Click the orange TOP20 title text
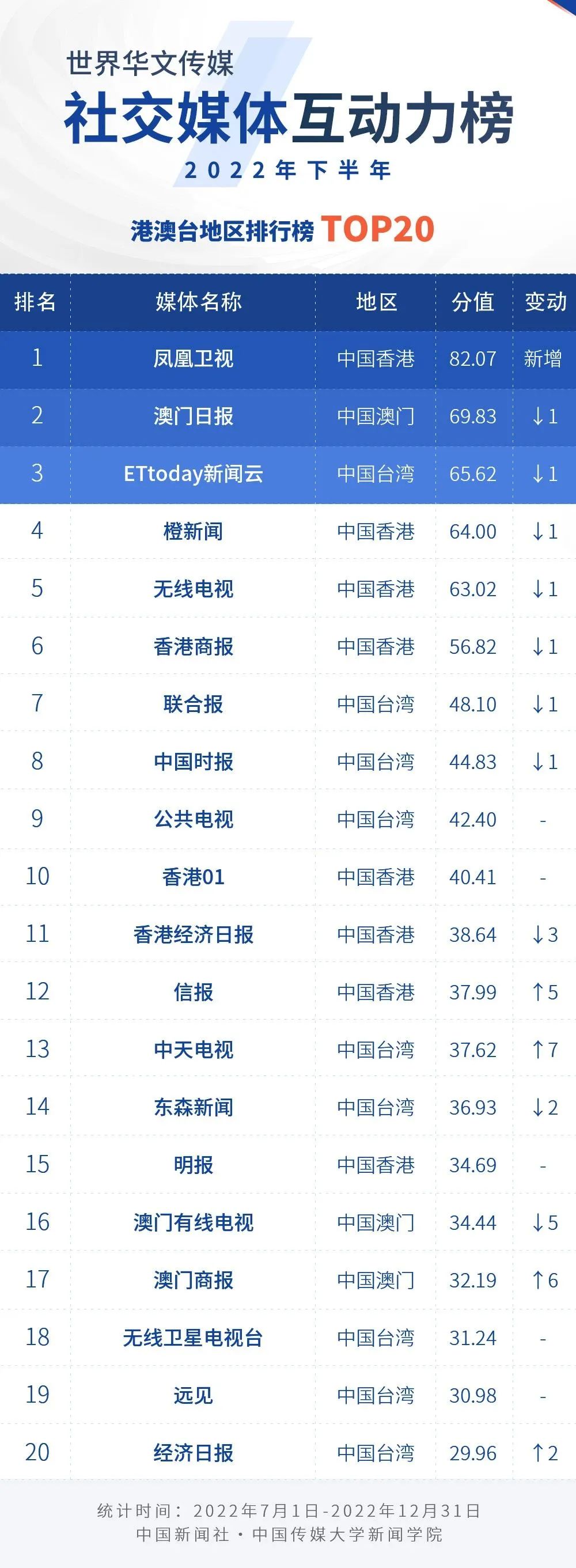This screenshot has width=576, height=1568. 377,229
